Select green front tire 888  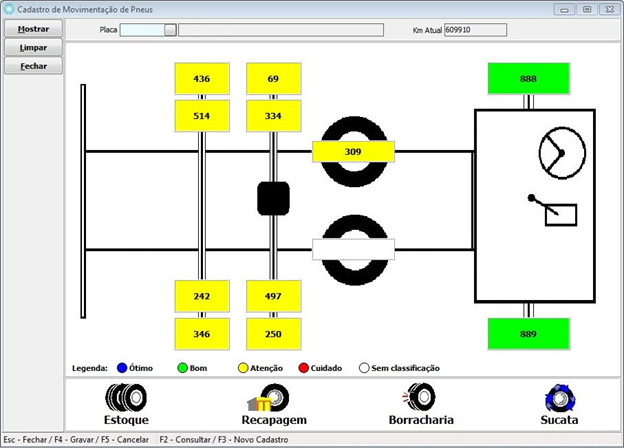528,78
